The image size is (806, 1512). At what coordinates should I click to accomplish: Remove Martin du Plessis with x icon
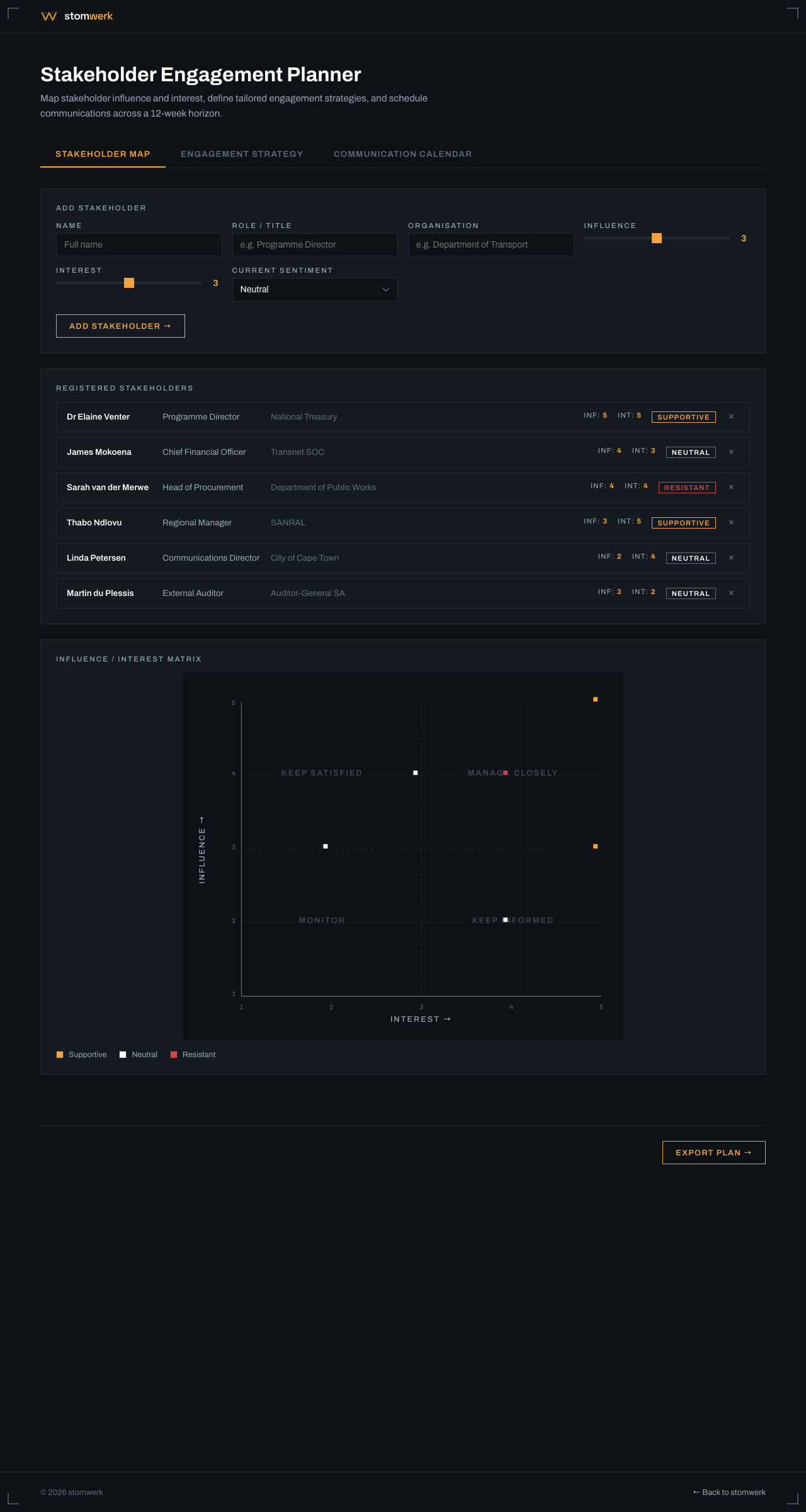[731, 593]
